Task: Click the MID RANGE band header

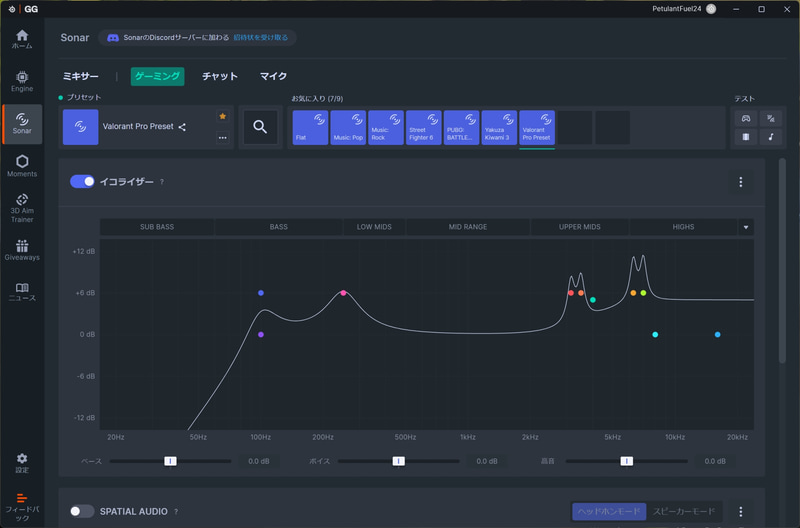Action: pyautogui.click(x=468, y=227)
